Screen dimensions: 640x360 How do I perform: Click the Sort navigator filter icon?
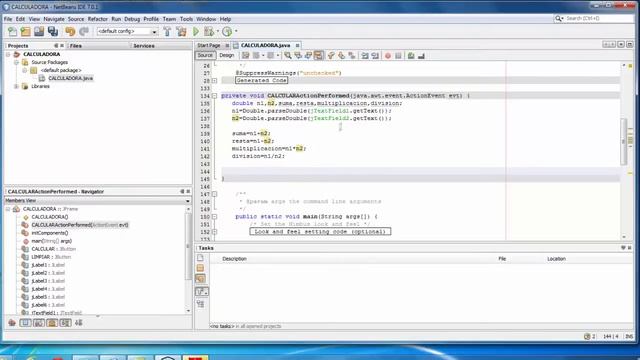79,323
